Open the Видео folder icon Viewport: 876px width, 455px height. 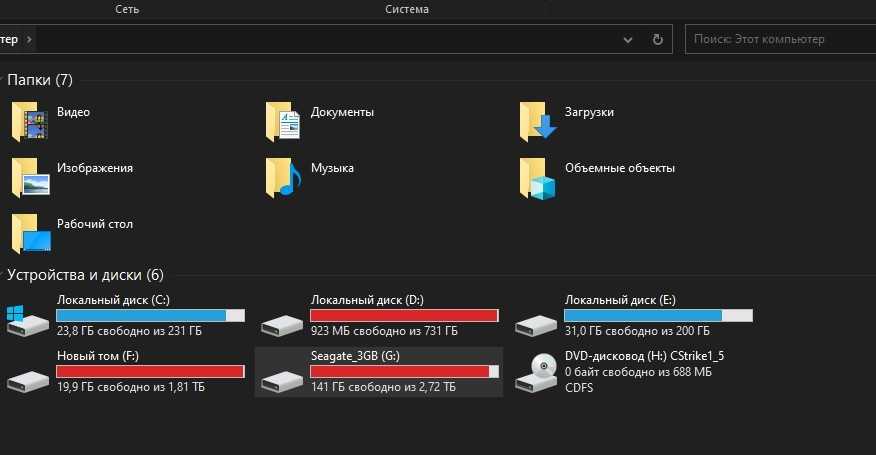[30, 122]
